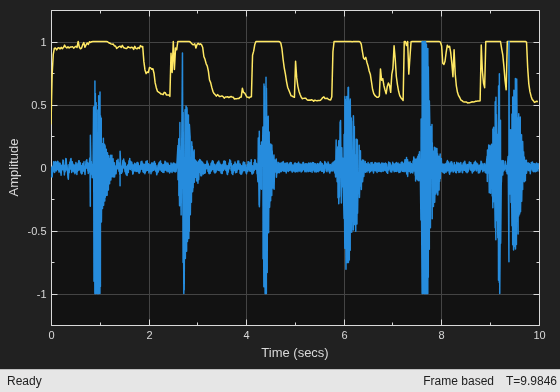560x392 pixels.
Task: Click the x-axis tick label '6'
Action: click(x=344, y=335)
